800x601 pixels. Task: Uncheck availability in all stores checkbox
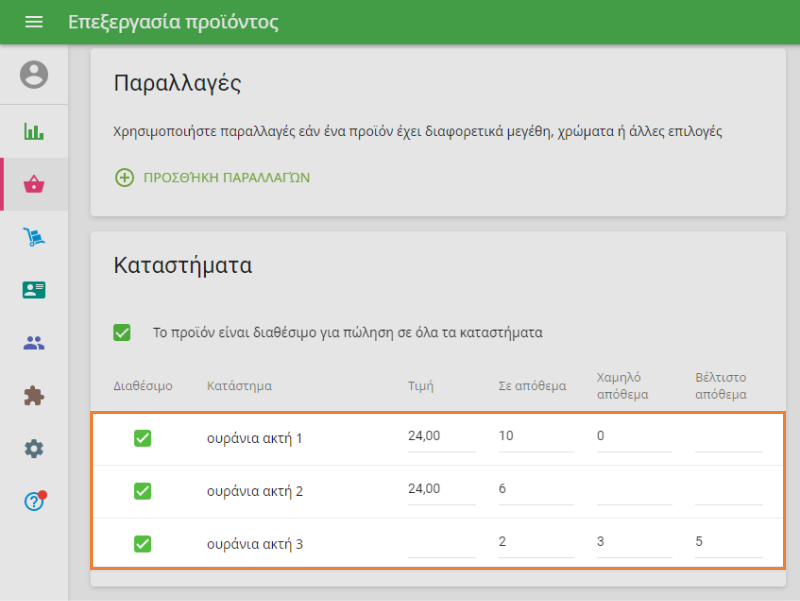(122, 332)
